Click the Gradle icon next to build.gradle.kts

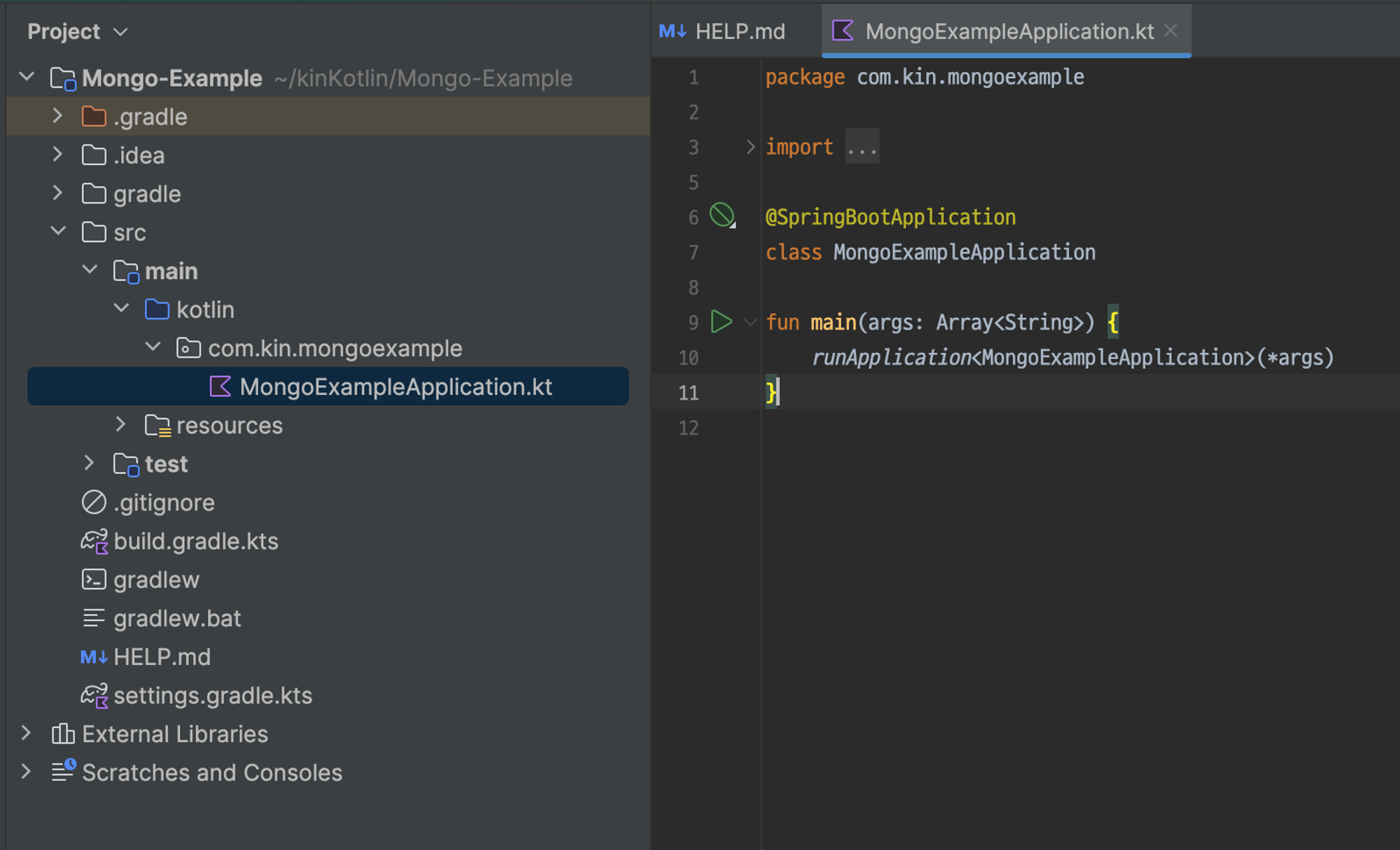tap(94, 541)
